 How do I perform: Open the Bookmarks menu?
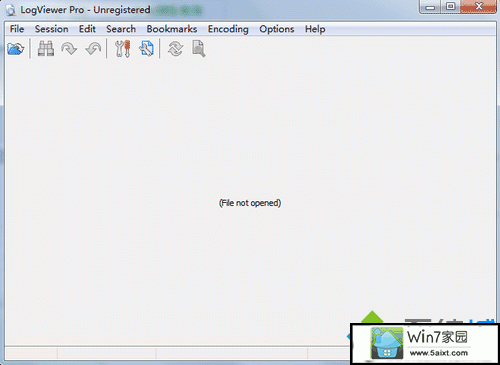point(172,29)
